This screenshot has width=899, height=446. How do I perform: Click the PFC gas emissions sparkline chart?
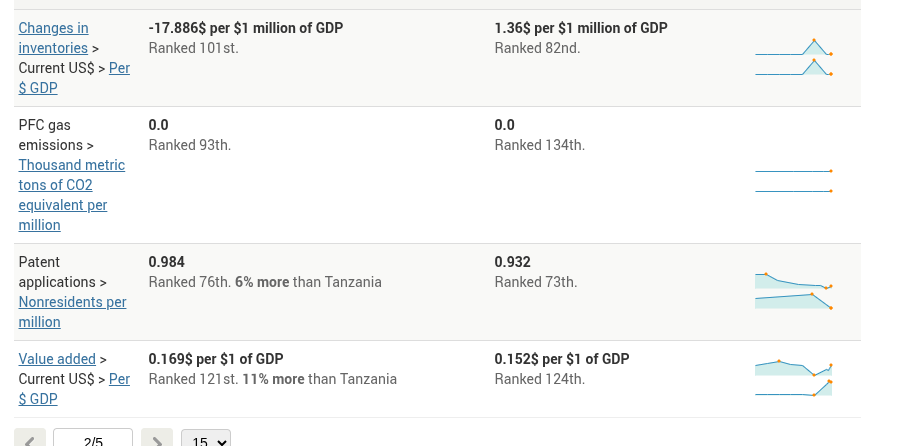794,181
